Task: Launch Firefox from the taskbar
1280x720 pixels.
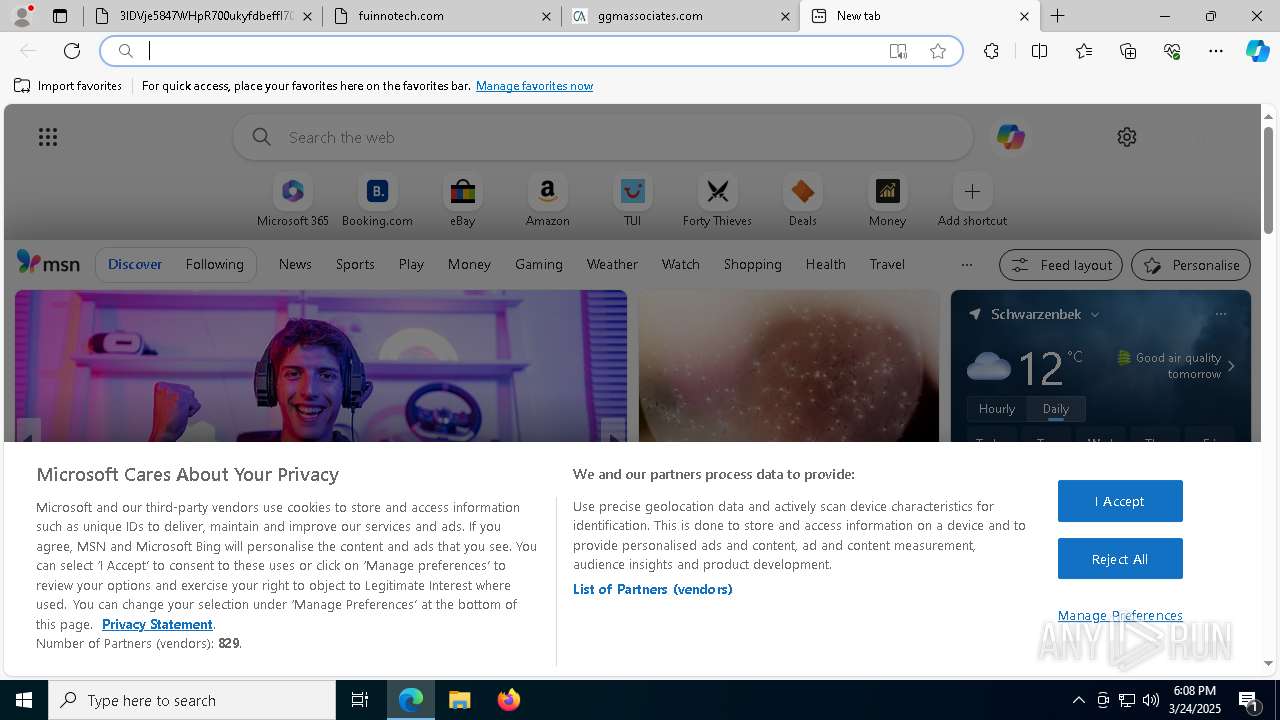Action: pyautogui.click(x=508, y=700)
